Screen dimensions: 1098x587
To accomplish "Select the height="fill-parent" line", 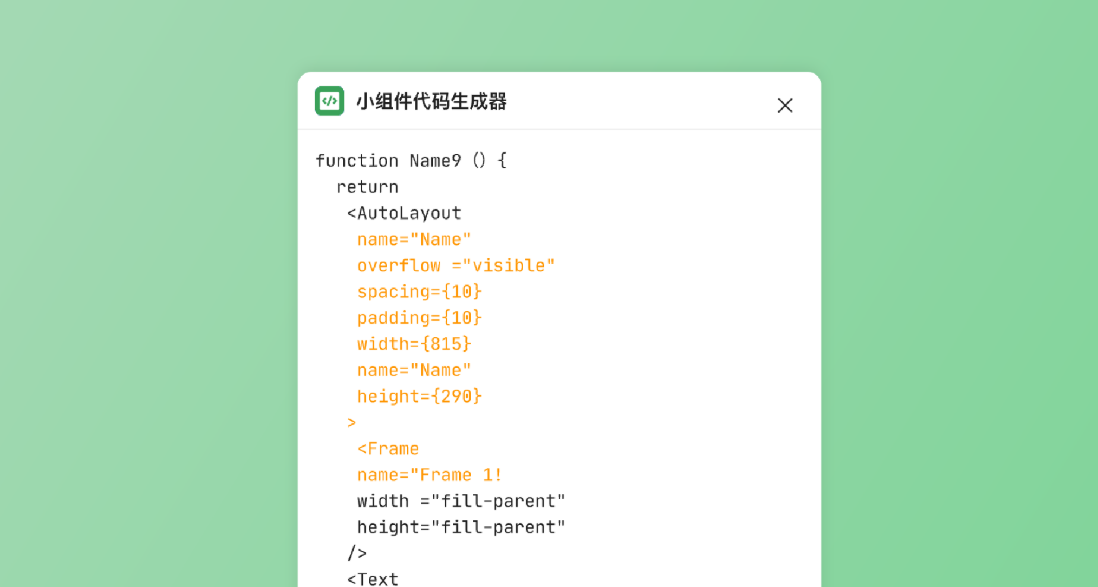I will tap(461, 527).
